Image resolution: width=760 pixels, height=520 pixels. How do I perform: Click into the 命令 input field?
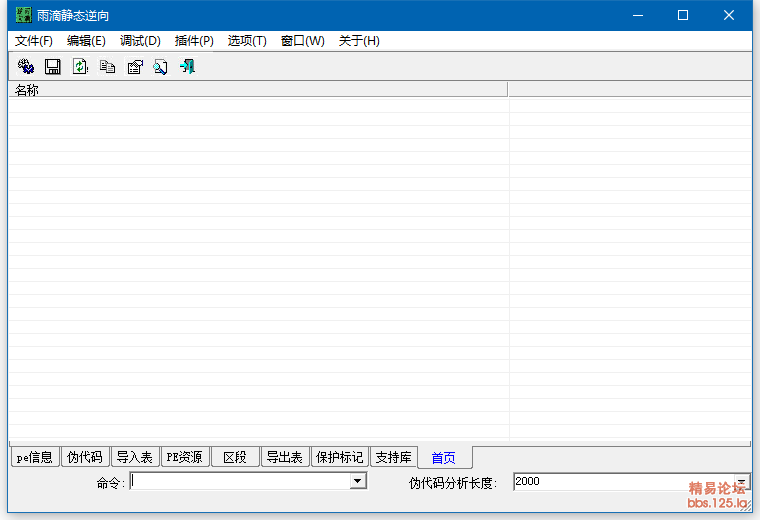(240, 481)
